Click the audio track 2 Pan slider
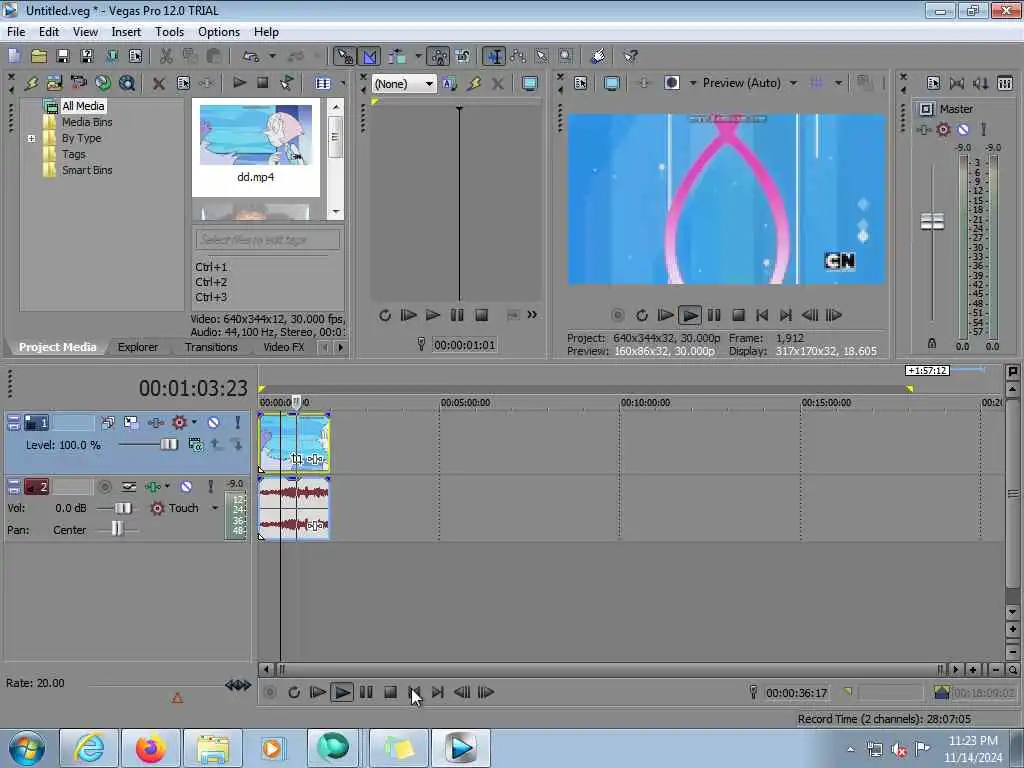 coord(118,530)
